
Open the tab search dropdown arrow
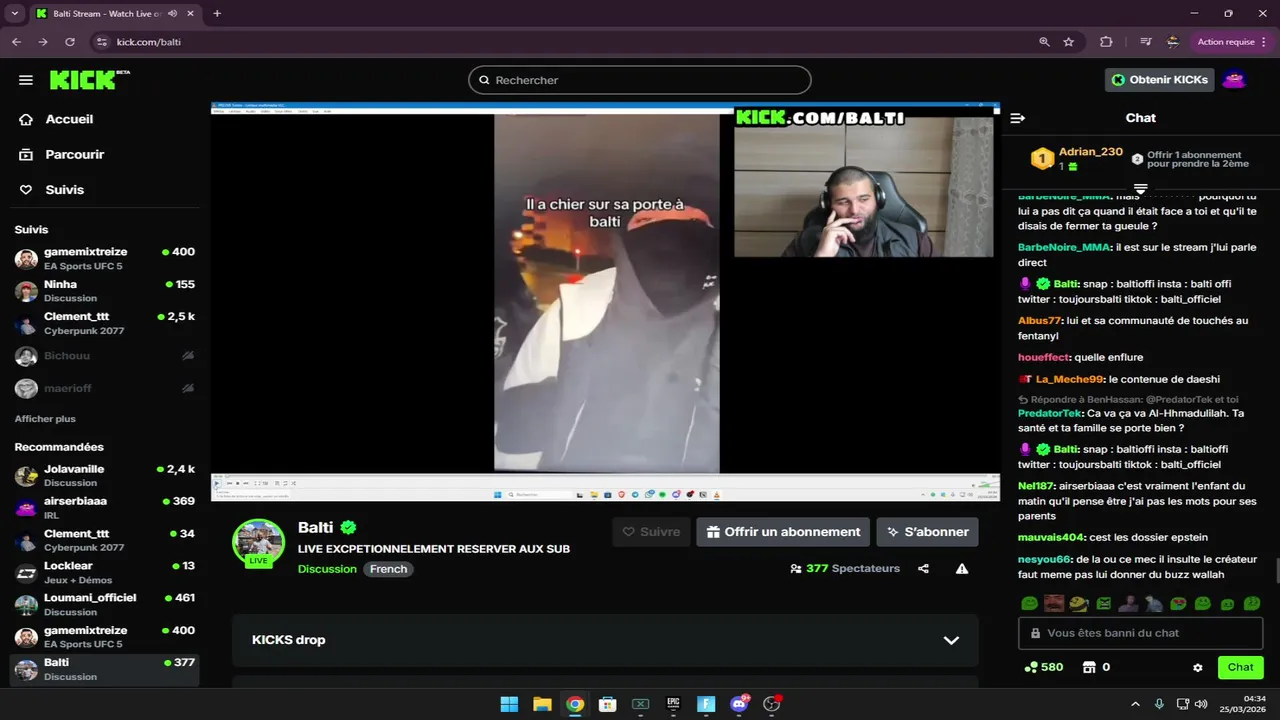14,13
